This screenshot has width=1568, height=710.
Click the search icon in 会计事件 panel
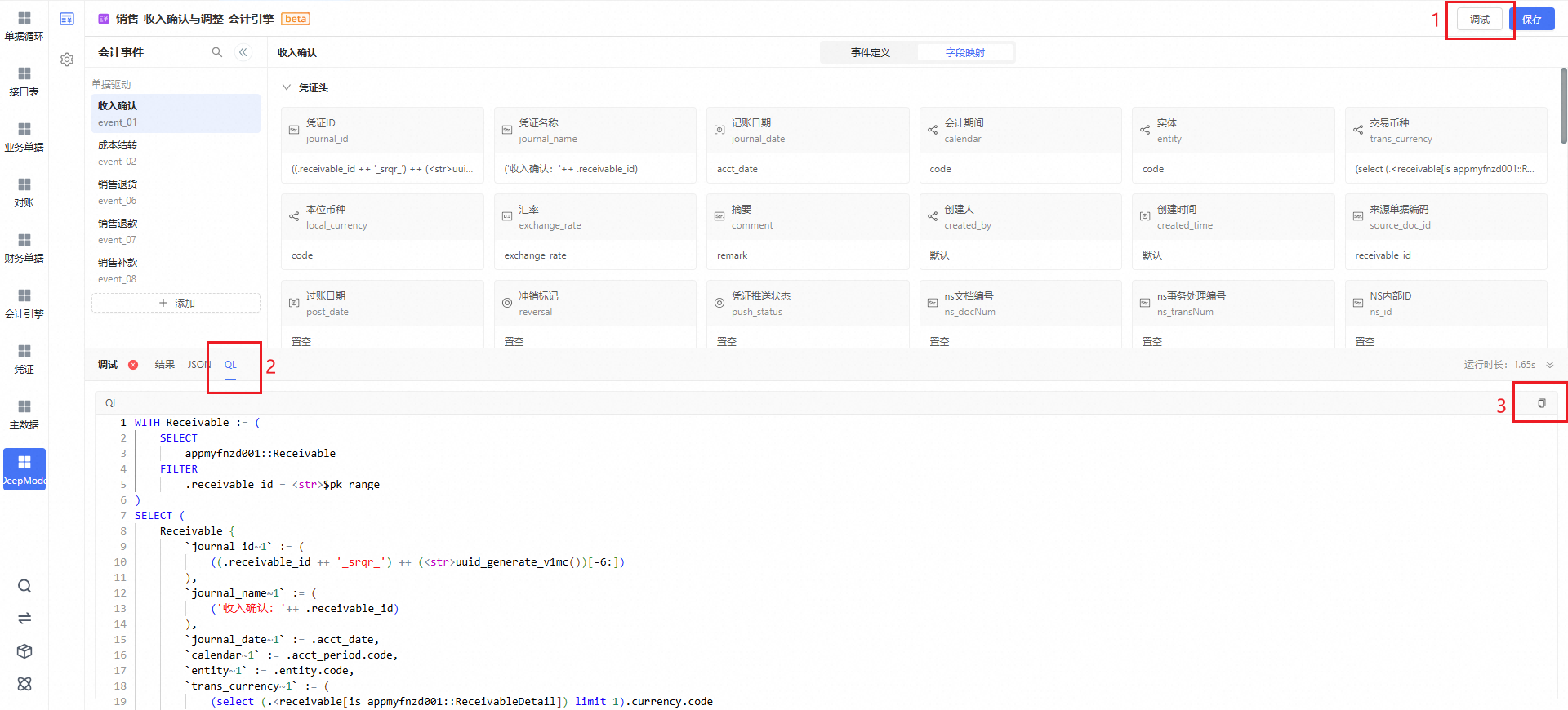click(217, 52)
